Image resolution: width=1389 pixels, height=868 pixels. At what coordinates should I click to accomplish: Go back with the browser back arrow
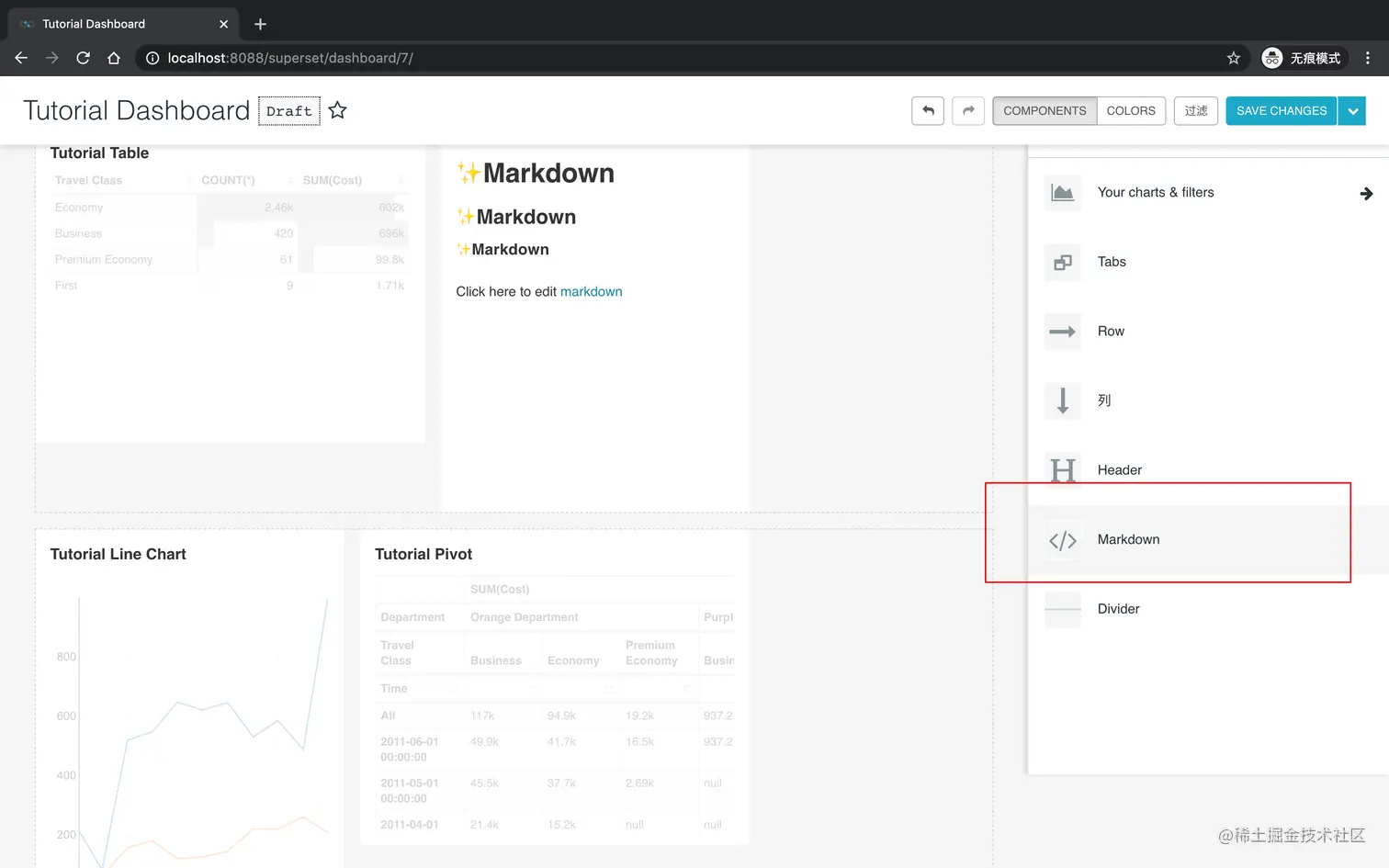click(x=21, y=58)
